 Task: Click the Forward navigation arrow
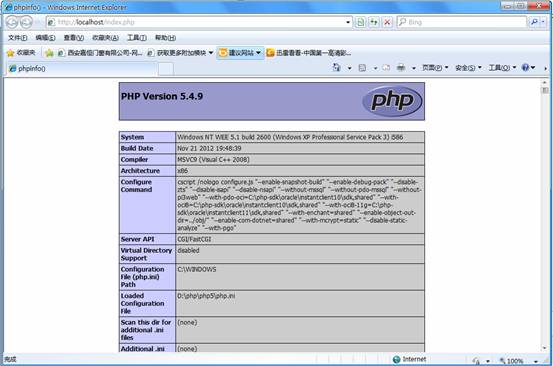tap(26, 22)
